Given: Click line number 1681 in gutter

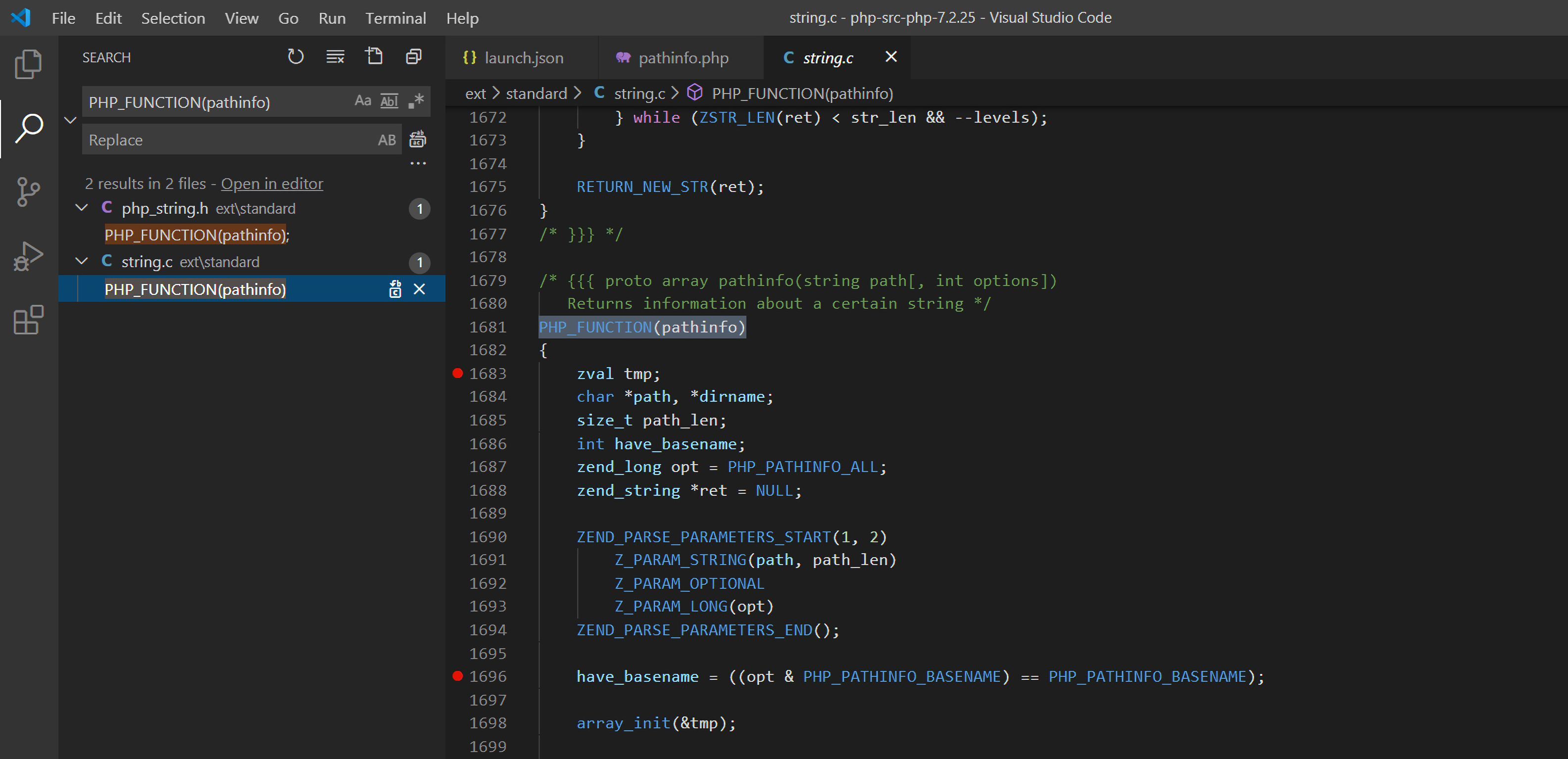Looking at the screenshot, I should click(488, 327).
